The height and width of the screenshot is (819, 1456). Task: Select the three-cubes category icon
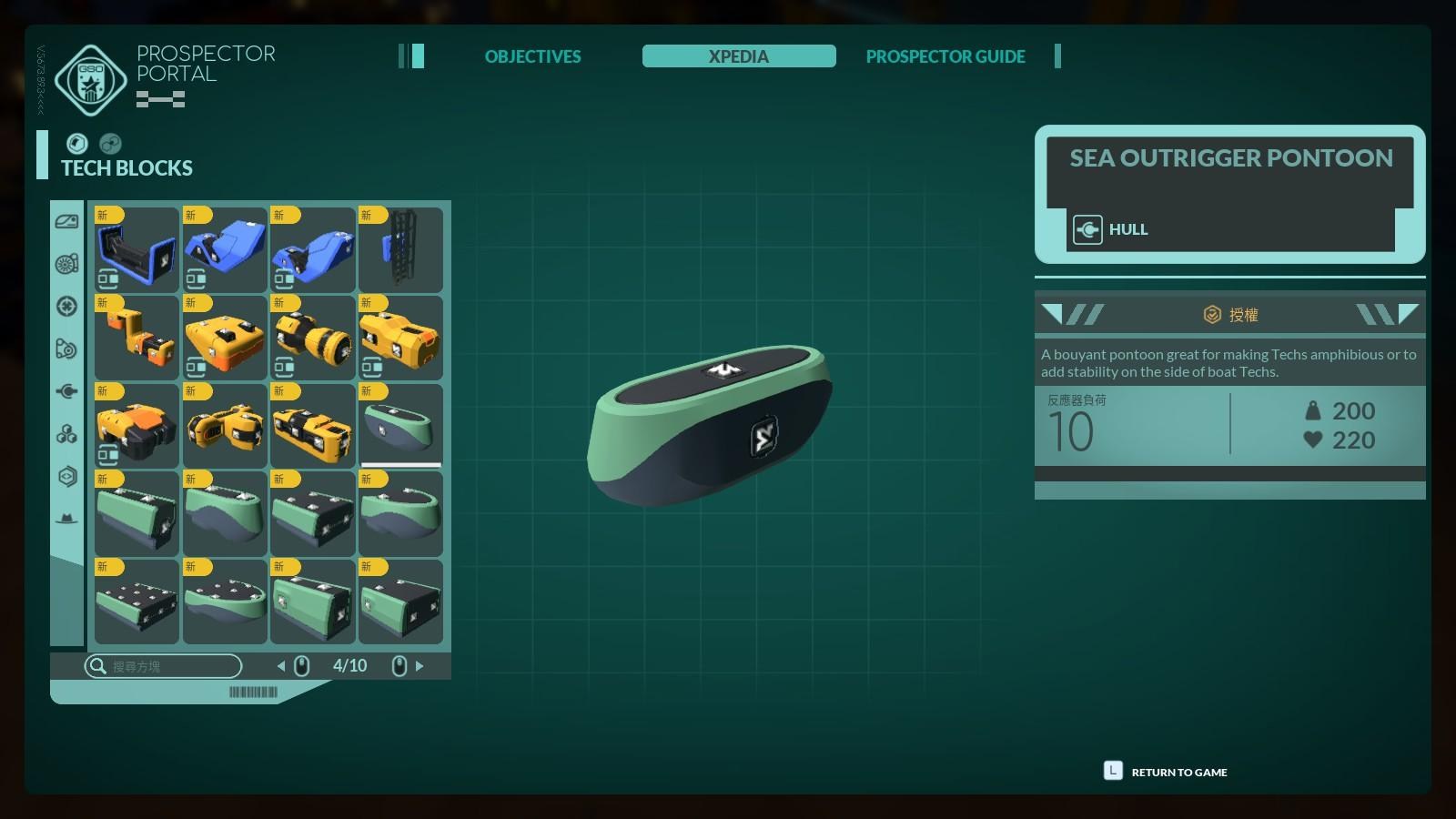pos(66,434)
